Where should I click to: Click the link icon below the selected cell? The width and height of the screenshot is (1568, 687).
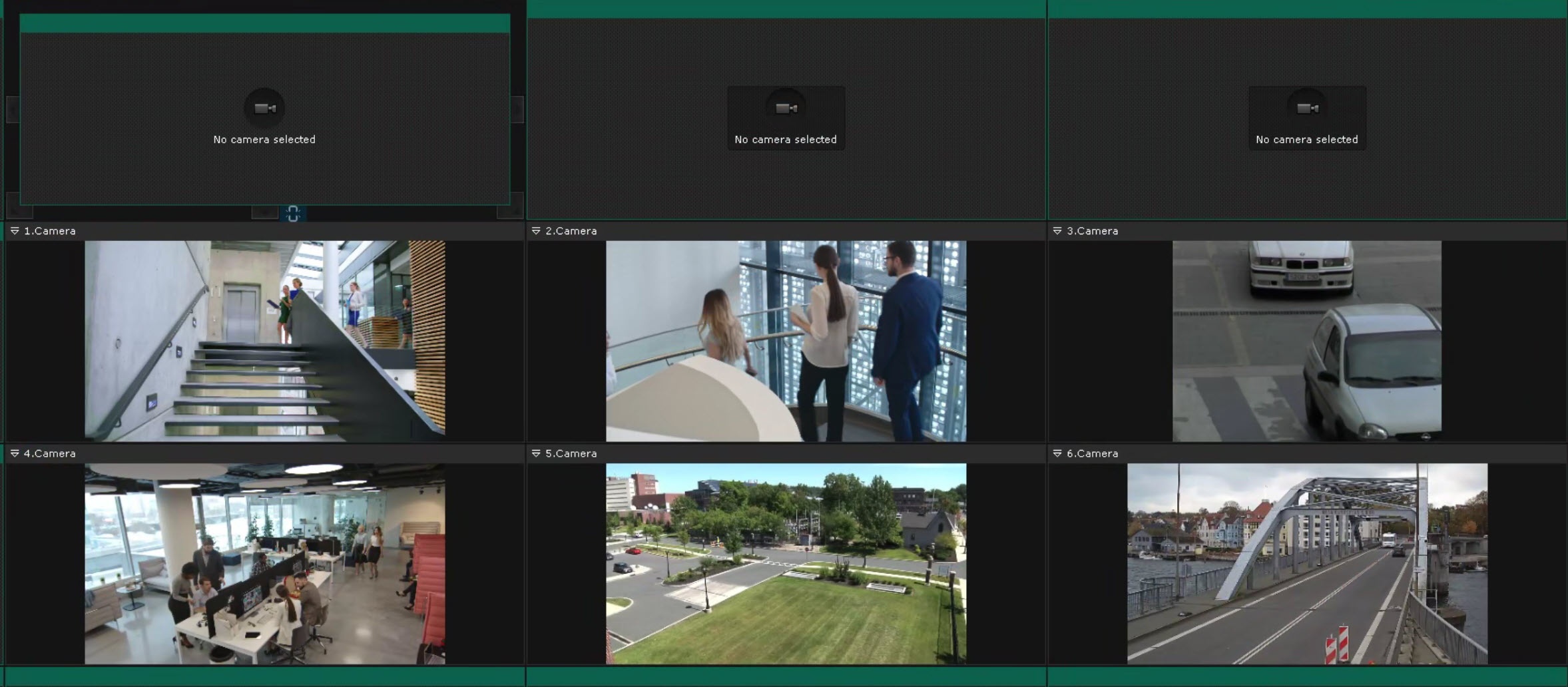[x=293, y=213]
